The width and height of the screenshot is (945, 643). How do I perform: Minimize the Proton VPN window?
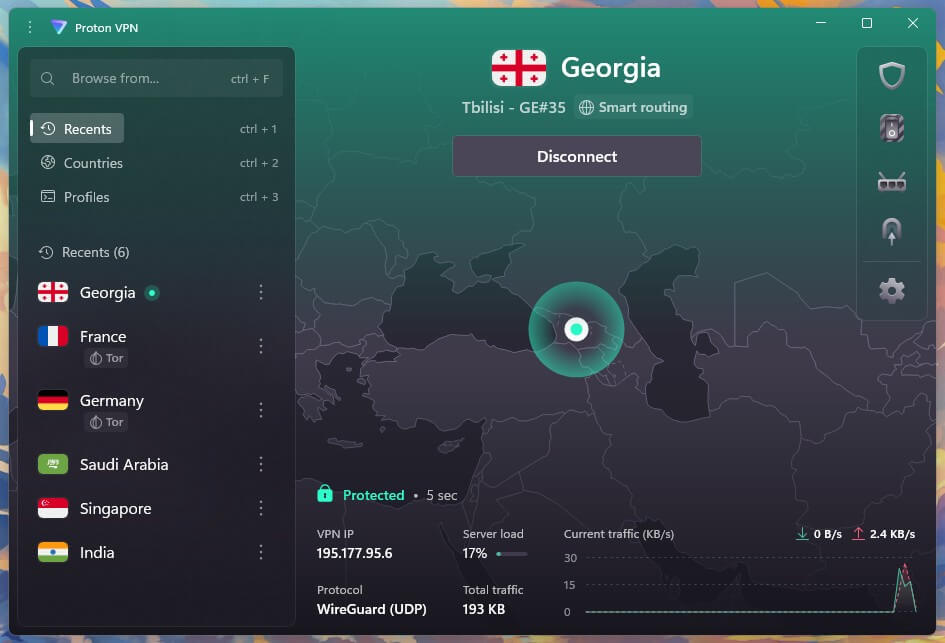820,23
